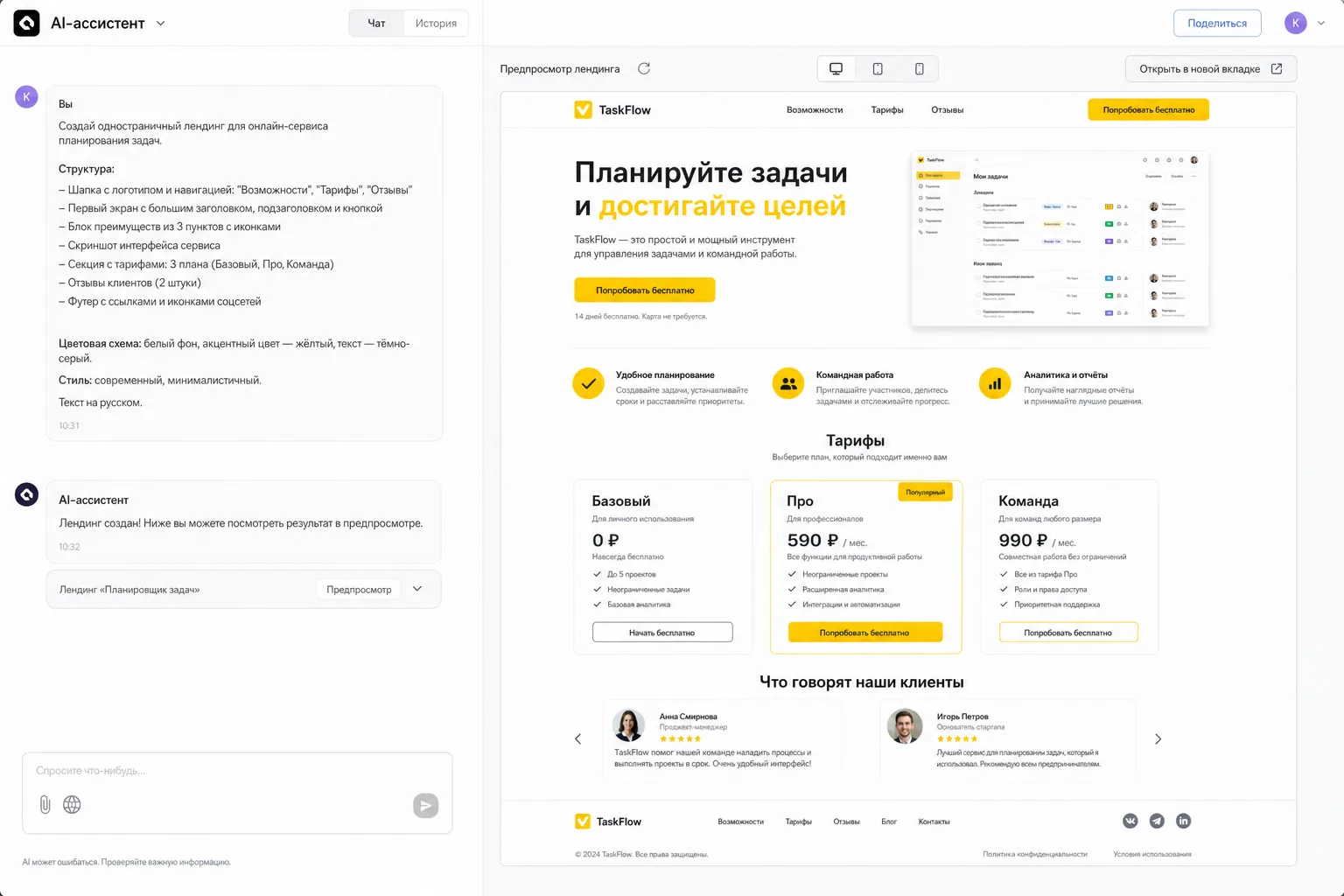Screen dimensions: 1344x896
Task: Click previous review arrow
Action: (577, 739)
